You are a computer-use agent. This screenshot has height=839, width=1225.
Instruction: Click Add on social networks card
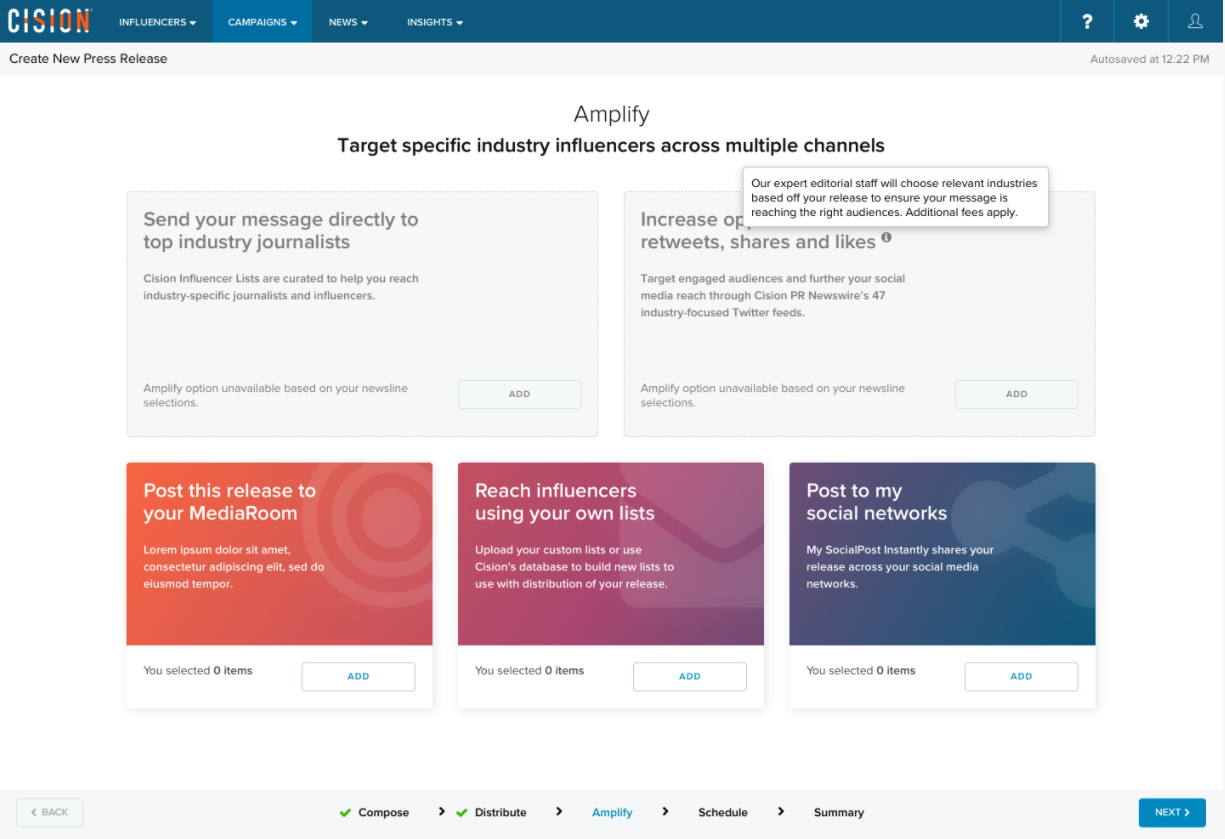1021,676
